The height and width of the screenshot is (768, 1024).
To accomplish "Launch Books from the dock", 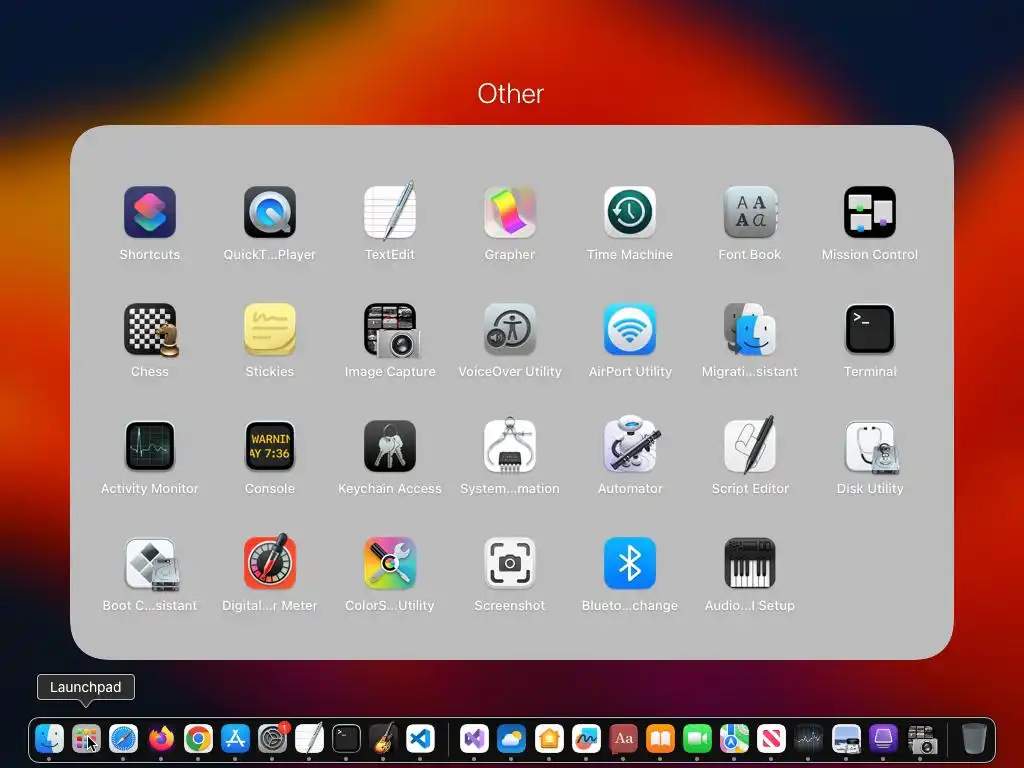I will click(660, 739).
